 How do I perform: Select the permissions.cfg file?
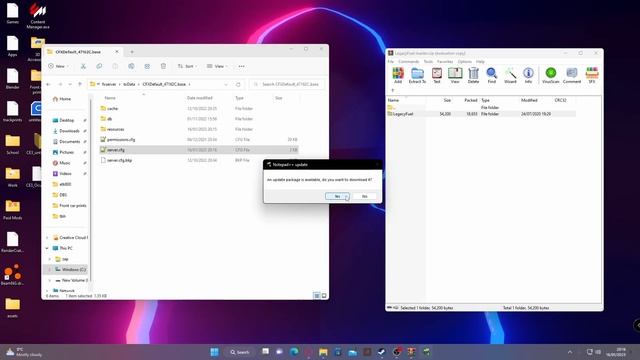pos(199,140)
